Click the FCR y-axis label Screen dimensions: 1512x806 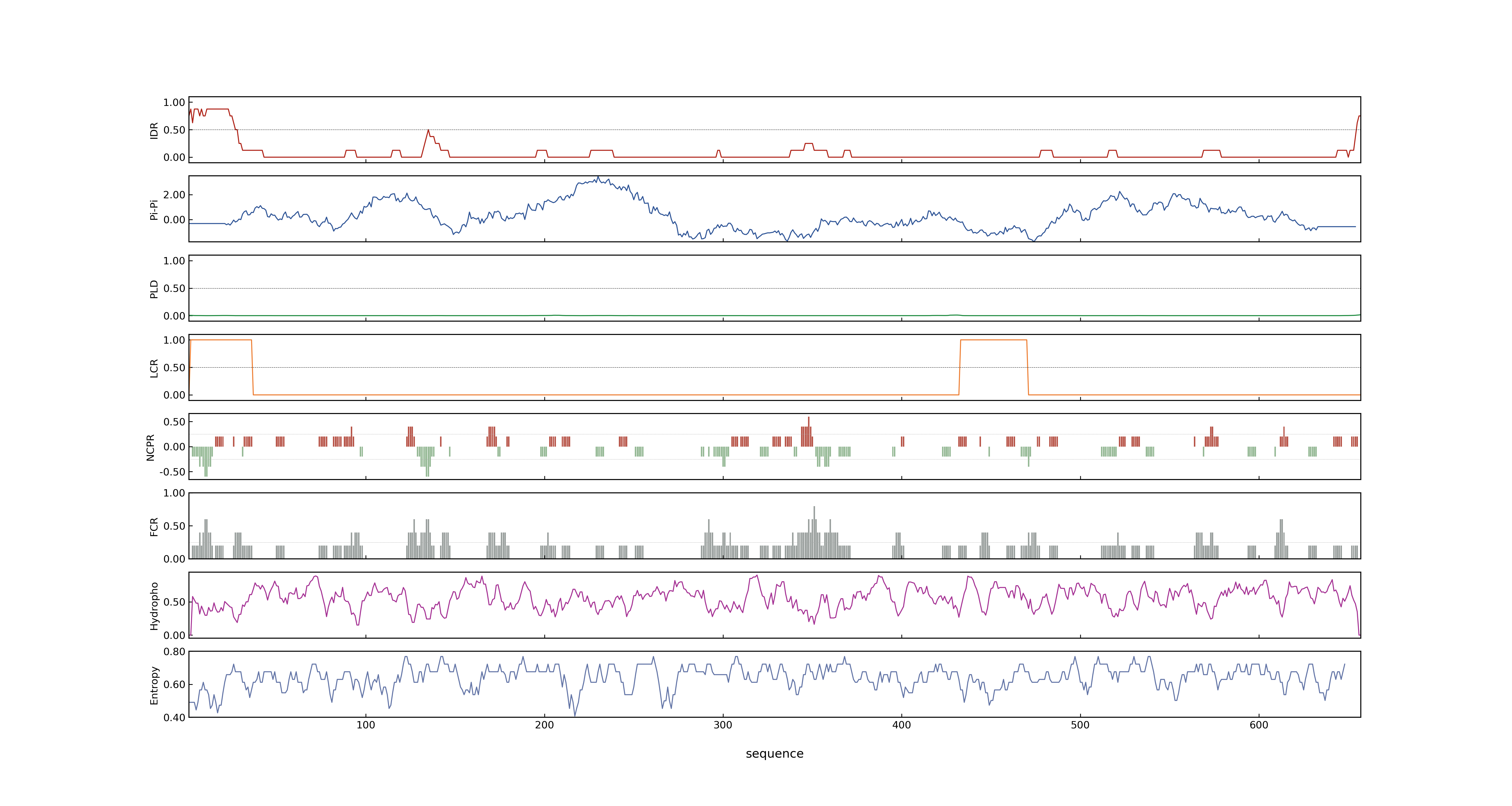tap(154, 527)
